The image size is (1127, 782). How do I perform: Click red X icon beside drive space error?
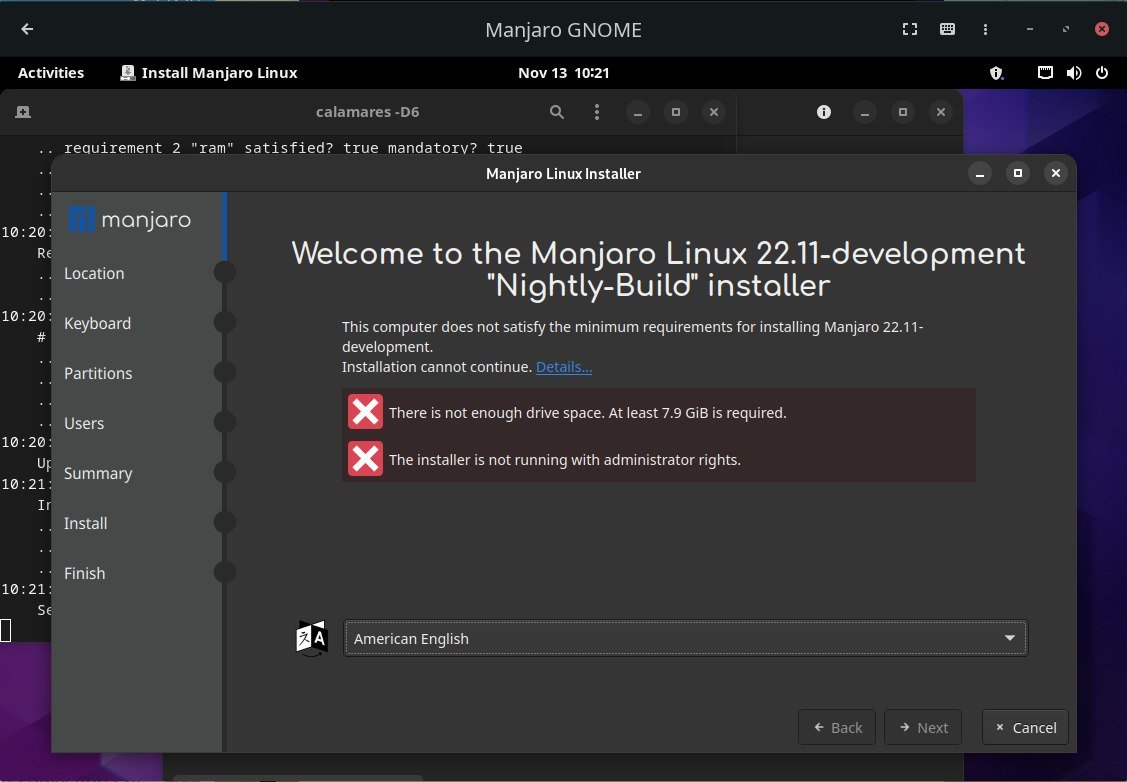click(365, 412)
